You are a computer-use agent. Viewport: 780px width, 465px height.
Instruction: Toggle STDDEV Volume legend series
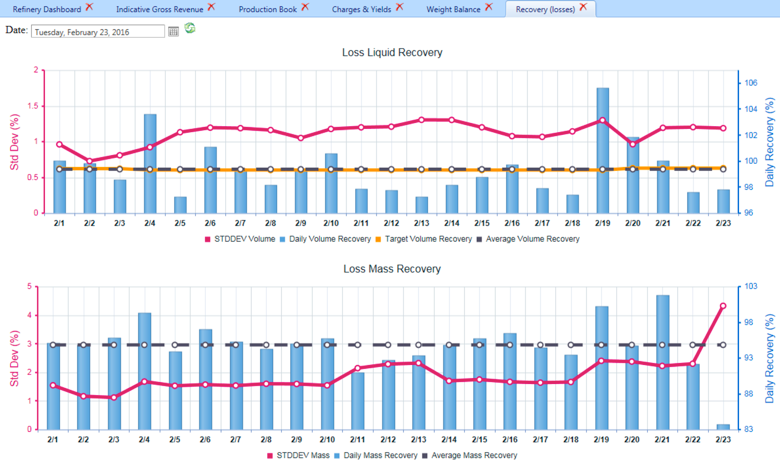[x=241, y=239]
